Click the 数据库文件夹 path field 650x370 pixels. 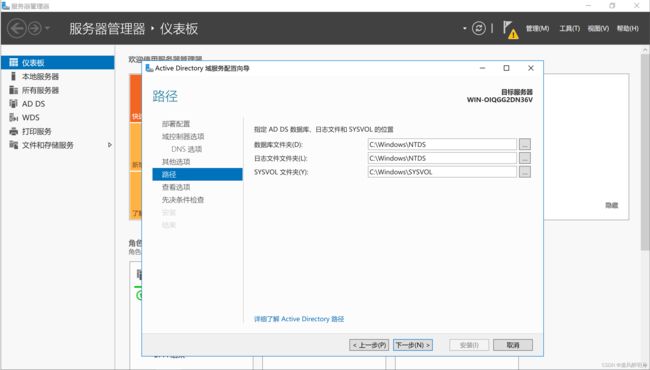(442, 144)
